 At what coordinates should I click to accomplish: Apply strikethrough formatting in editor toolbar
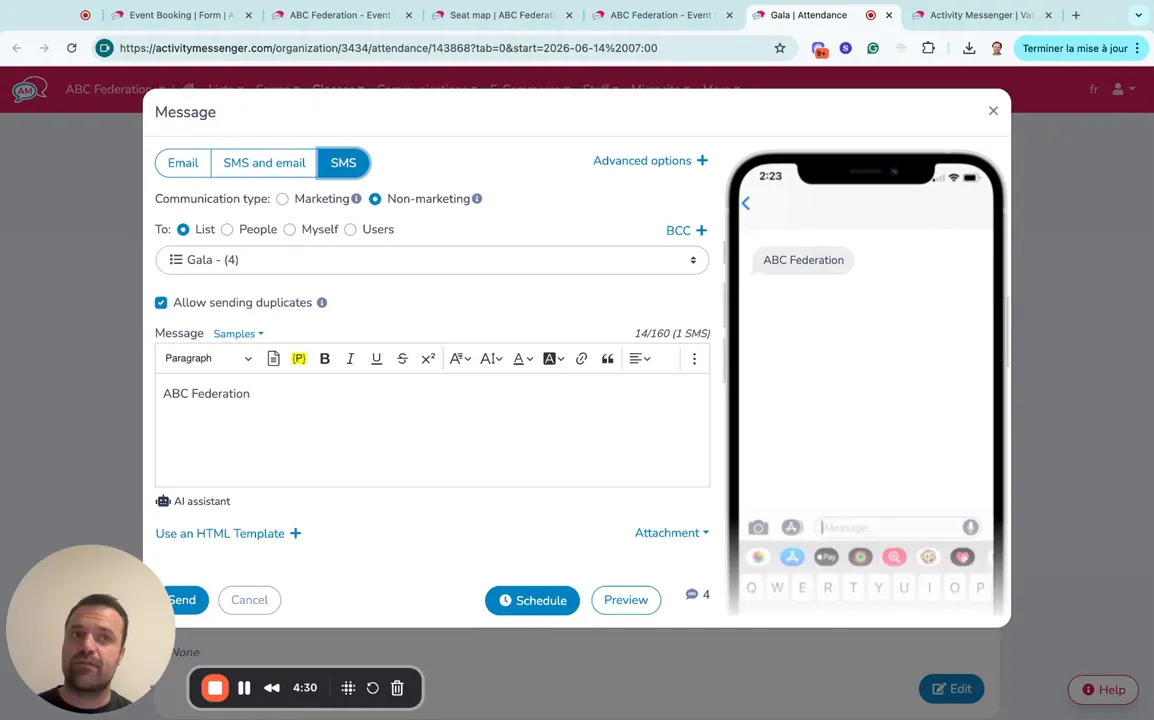click(402, 359)
